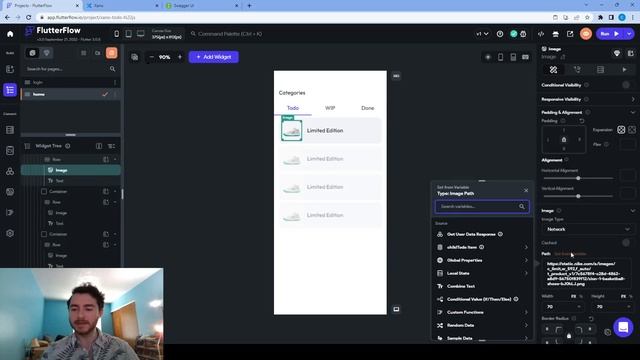Expand Global Properties variable source
Screen dimensions: 640x360
[482, 260]
